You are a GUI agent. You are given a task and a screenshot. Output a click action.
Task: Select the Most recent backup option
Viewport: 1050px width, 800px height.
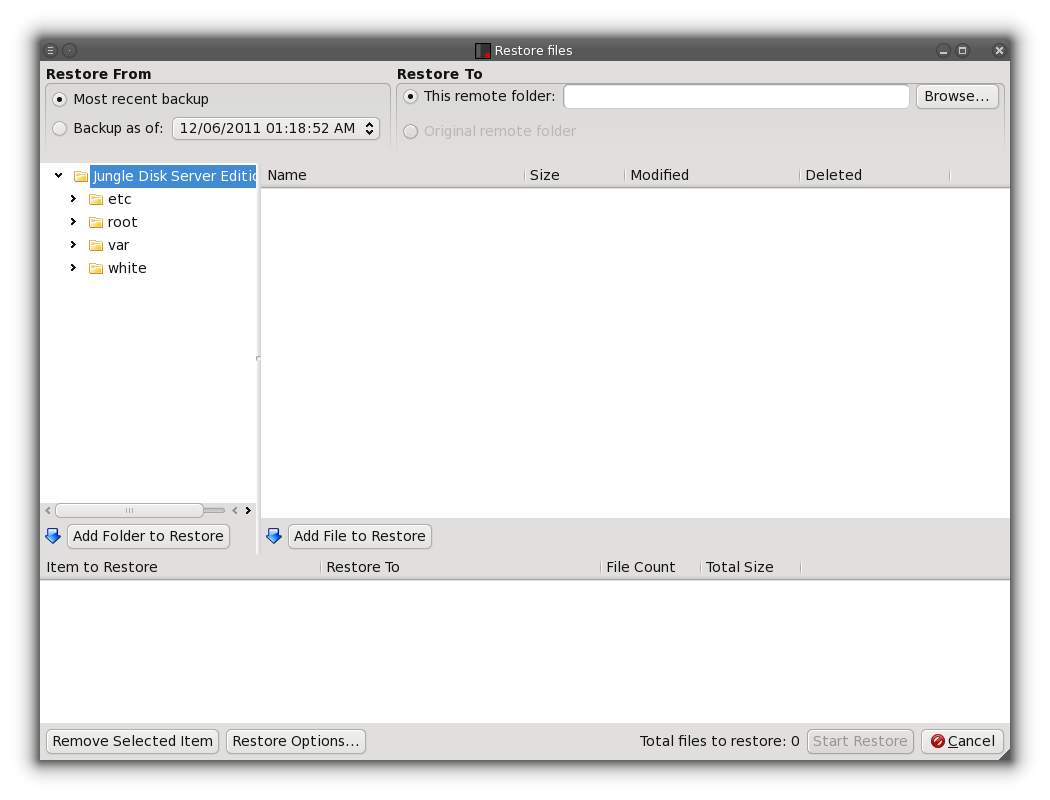[60, 99]
